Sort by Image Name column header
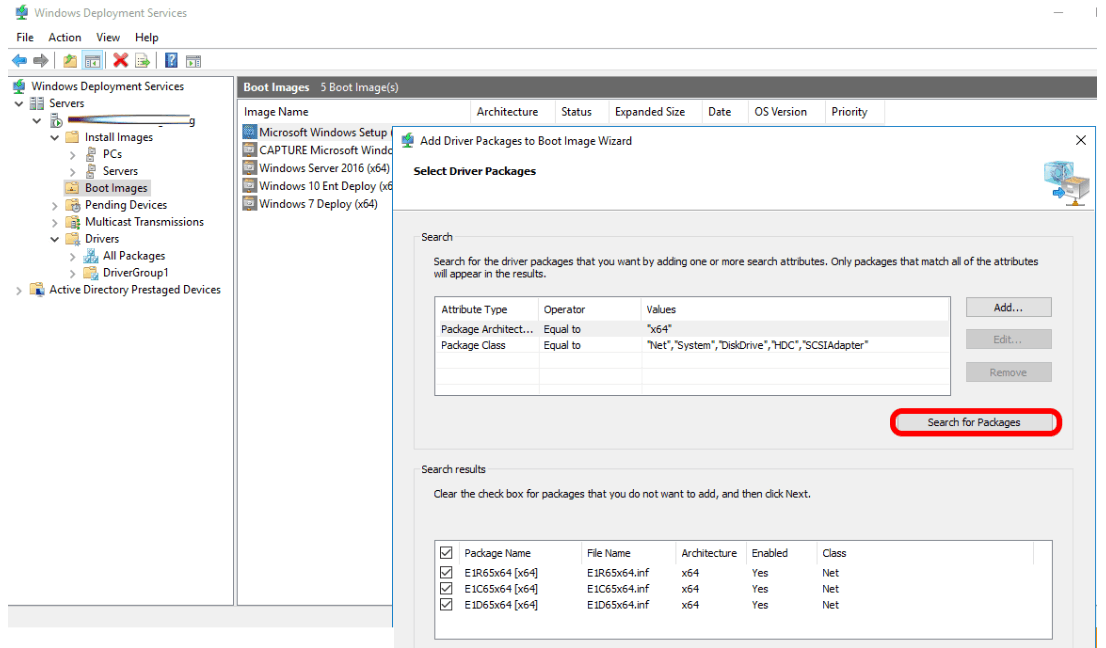 [354, 111]
